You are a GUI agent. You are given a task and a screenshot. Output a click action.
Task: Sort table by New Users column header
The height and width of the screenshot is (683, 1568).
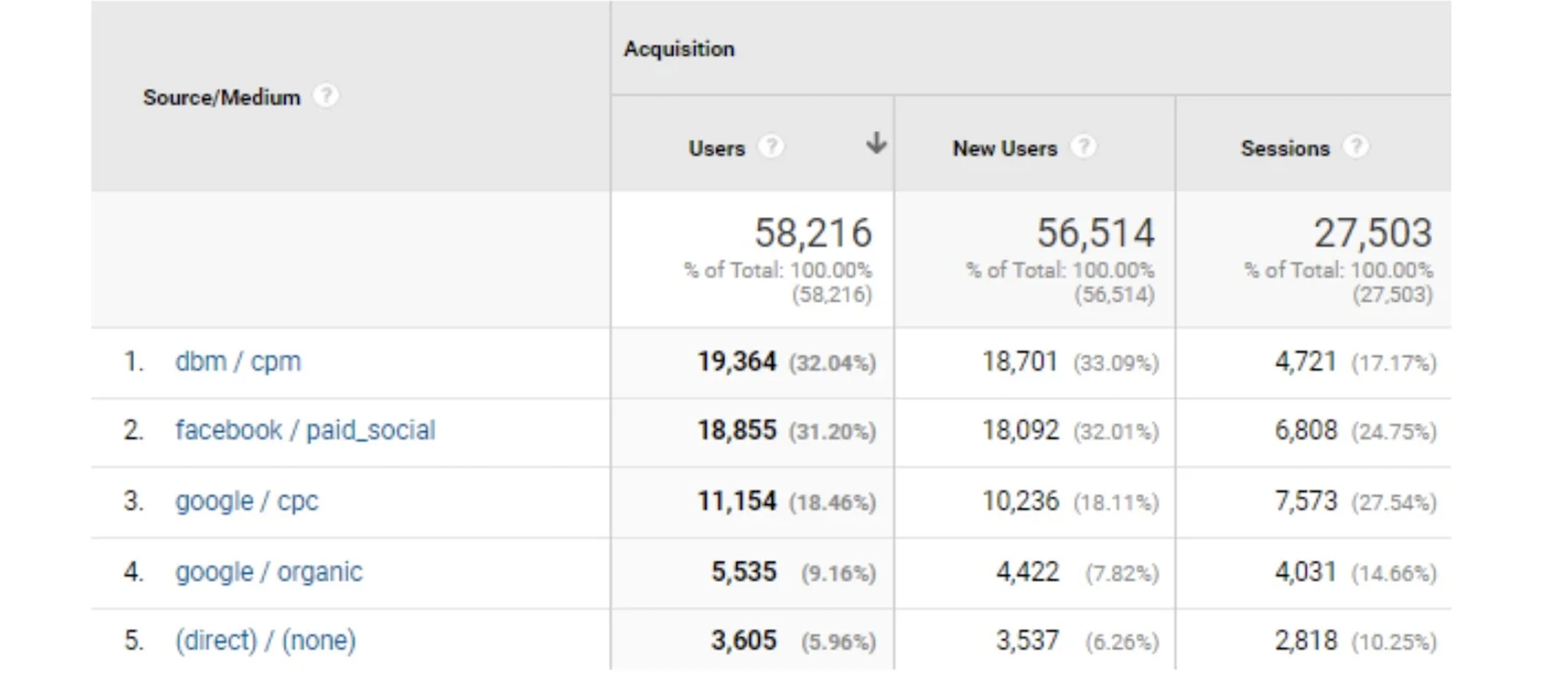click(1004, 149)
